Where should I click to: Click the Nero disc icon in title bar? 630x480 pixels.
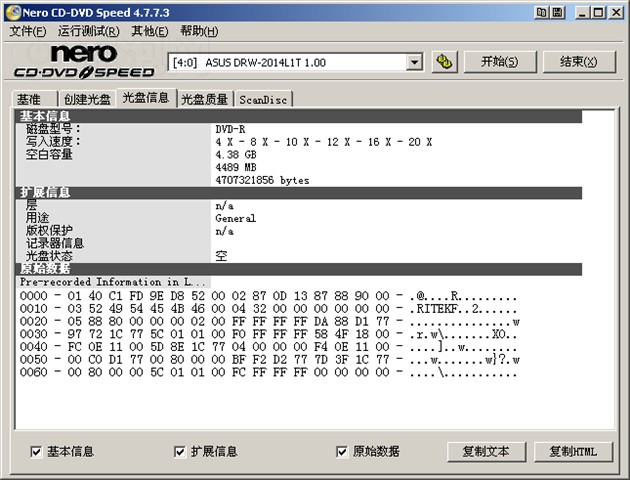coord(13,12)
